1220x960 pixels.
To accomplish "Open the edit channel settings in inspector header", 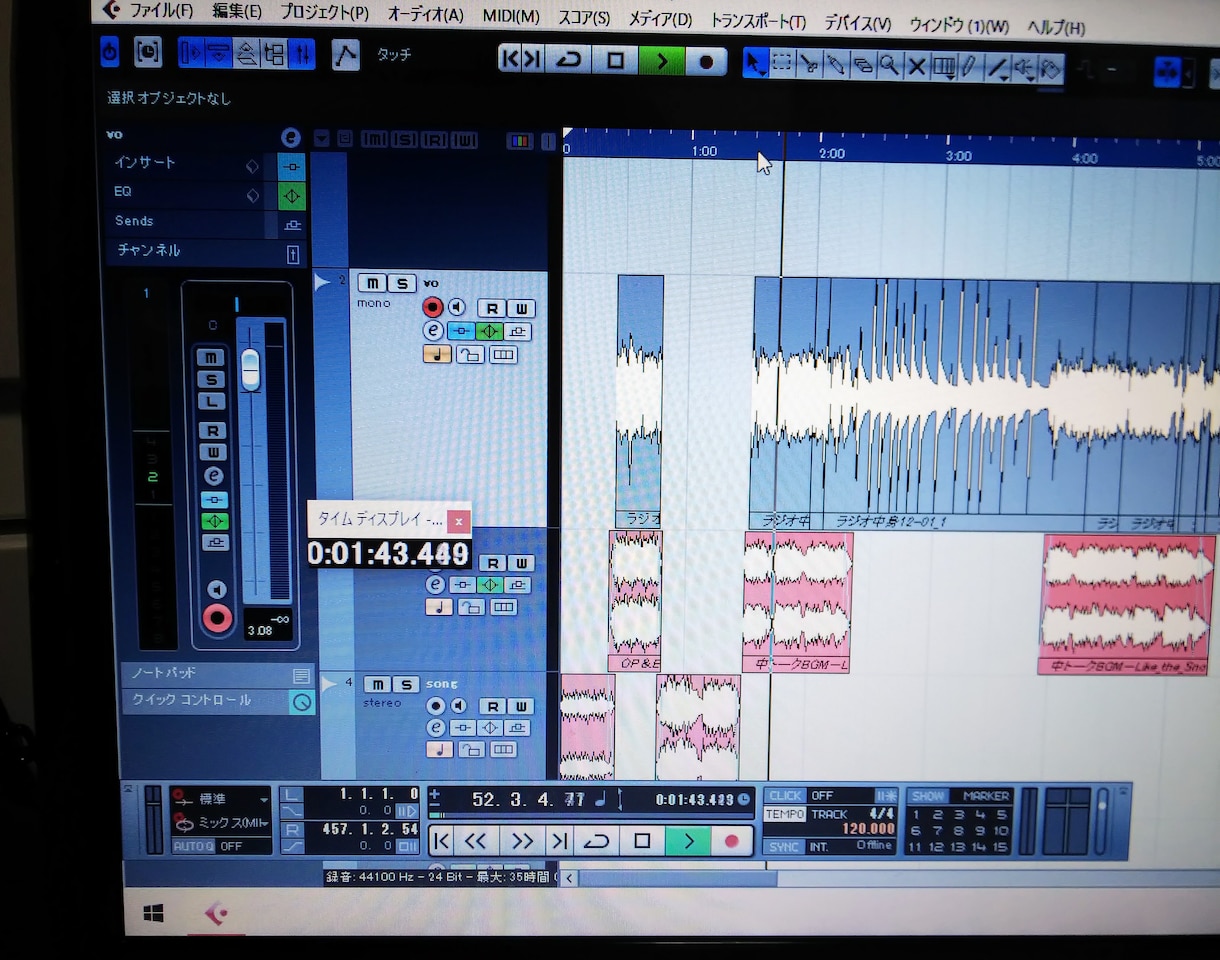I will [290, 138].
